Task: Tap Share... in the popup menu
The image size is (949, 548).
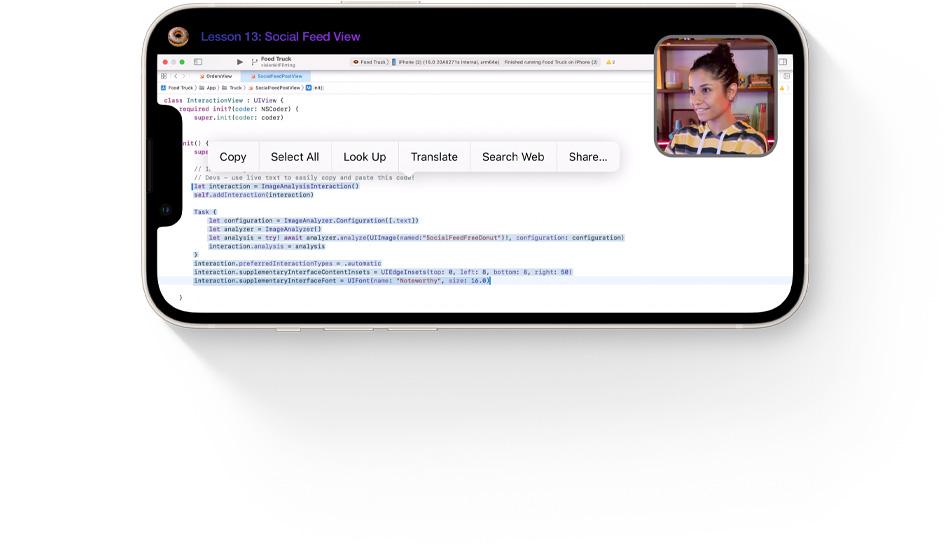Action: click(x=588, y=157)
